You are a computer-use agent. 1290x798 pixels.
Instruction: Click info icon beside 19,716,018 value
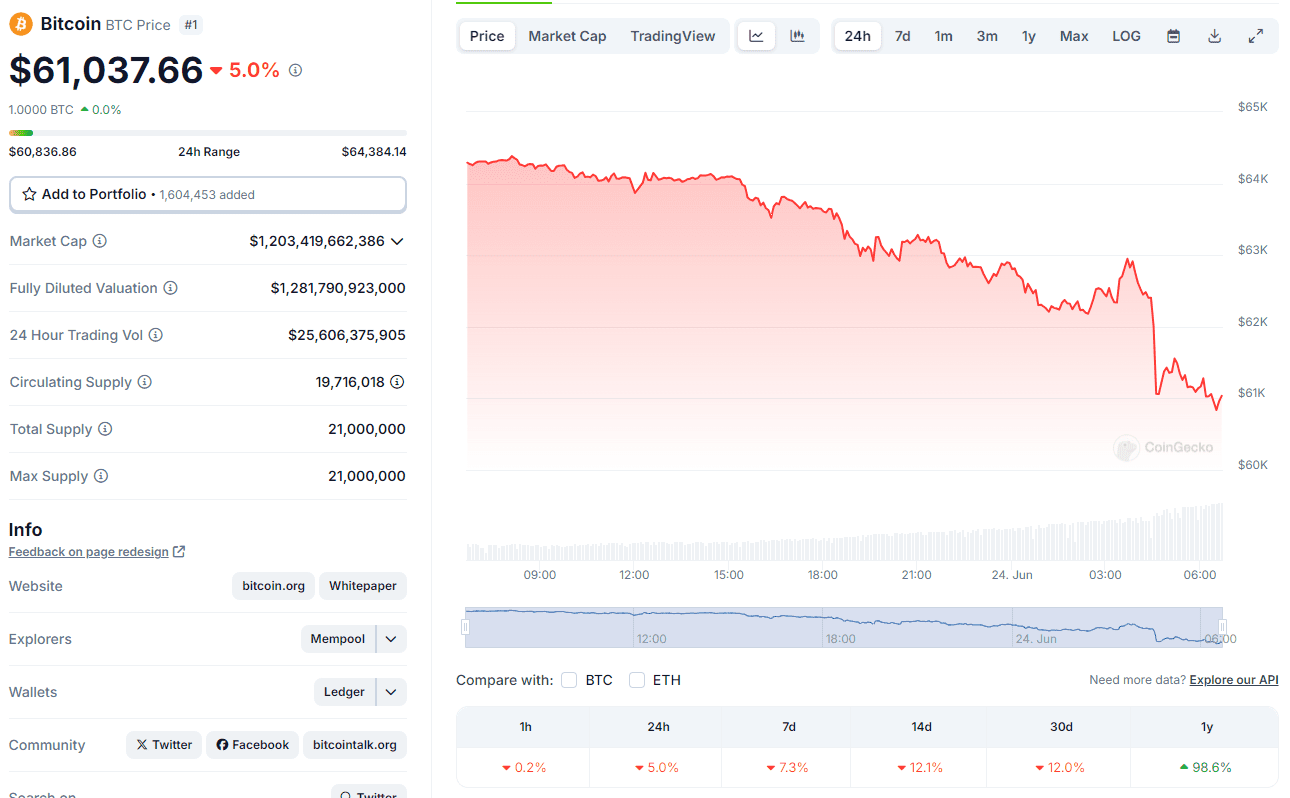(x=397, y=382)
